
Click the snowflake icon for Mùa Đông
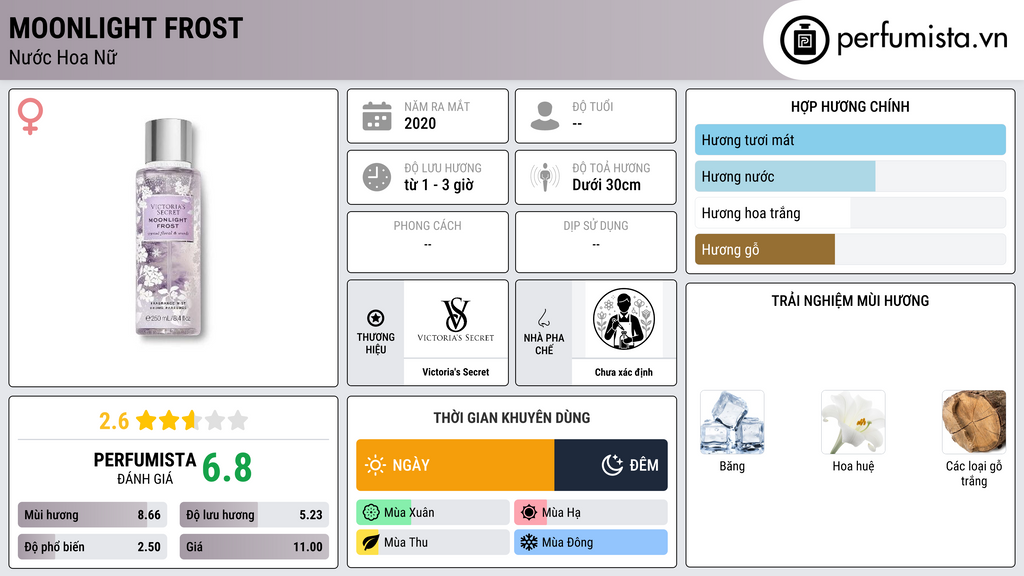528,542
